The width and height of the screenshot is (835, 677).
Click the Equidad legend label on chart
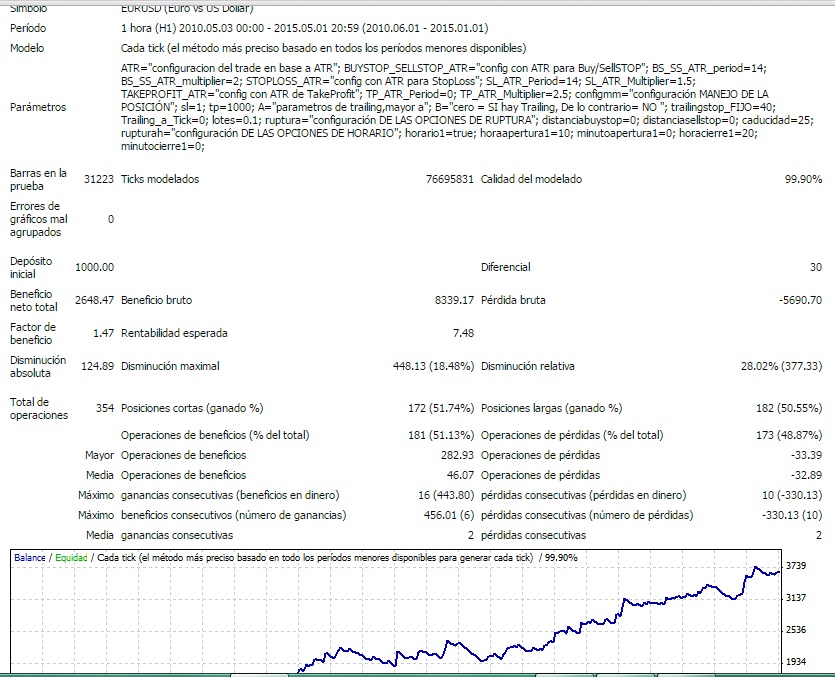click(x=70, y=557)
